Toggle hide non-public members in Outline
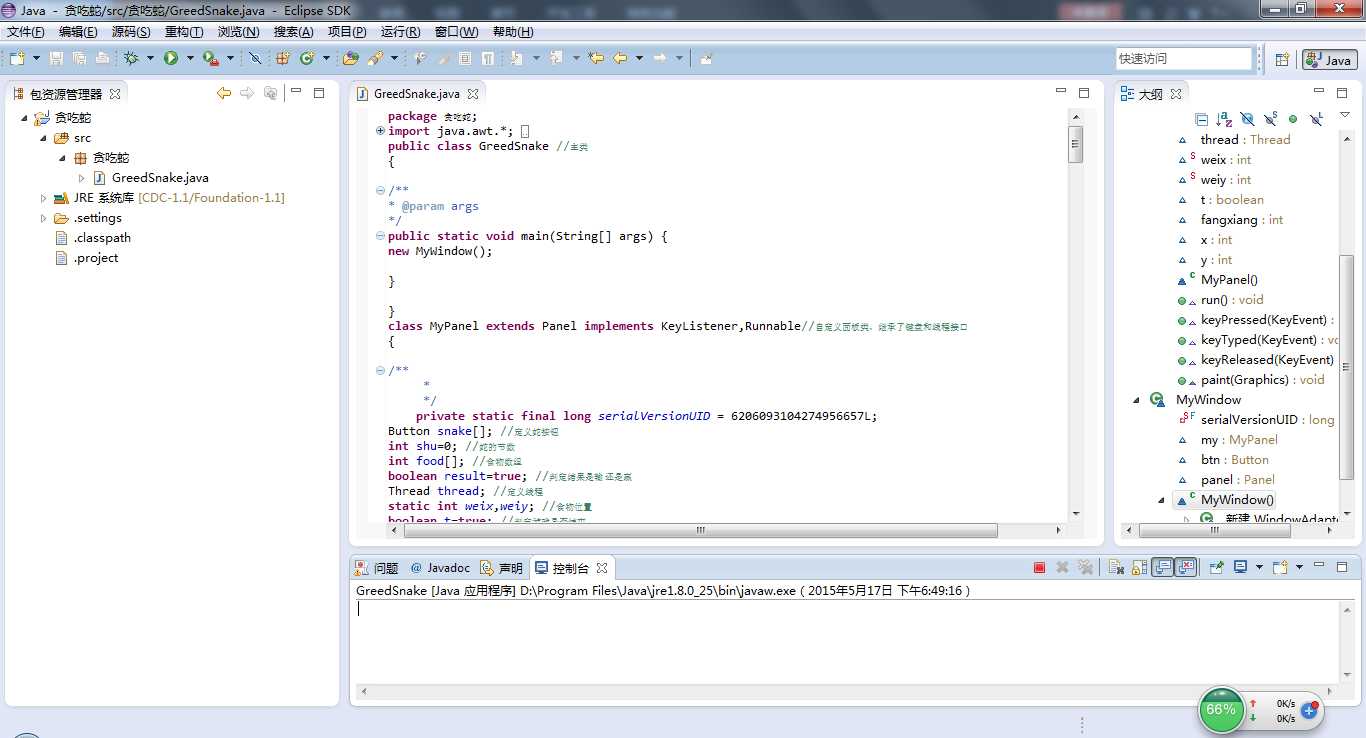This screenshot has width=1366, height=738. tap(1293, 119)
